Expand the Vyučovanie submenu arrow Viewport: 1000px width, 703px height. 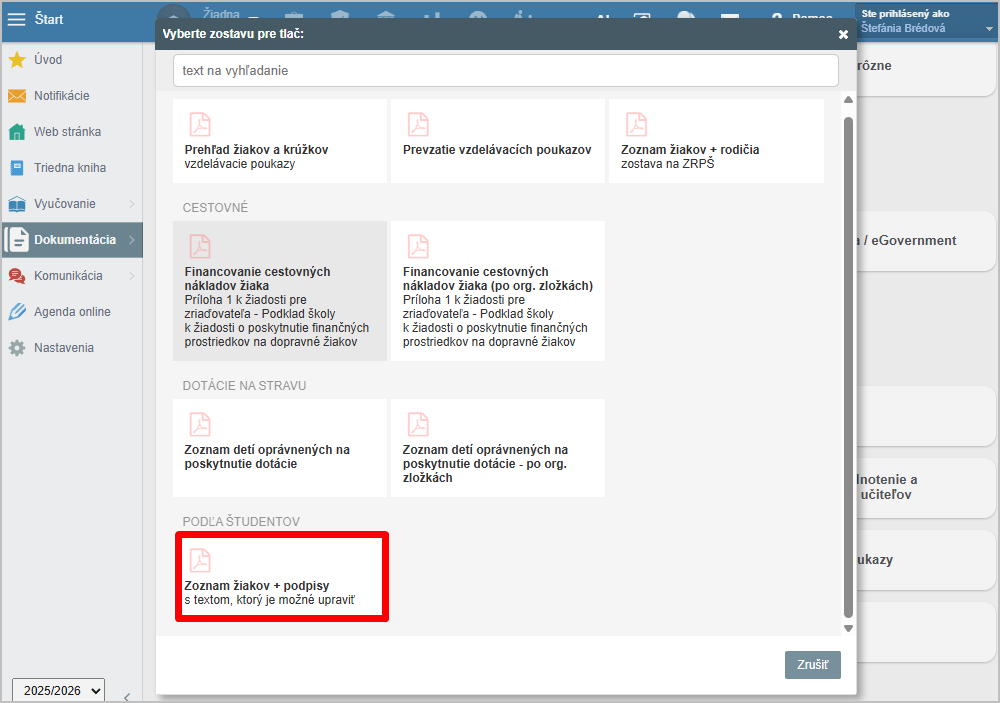pyautogui.click(x=132, y=204)
